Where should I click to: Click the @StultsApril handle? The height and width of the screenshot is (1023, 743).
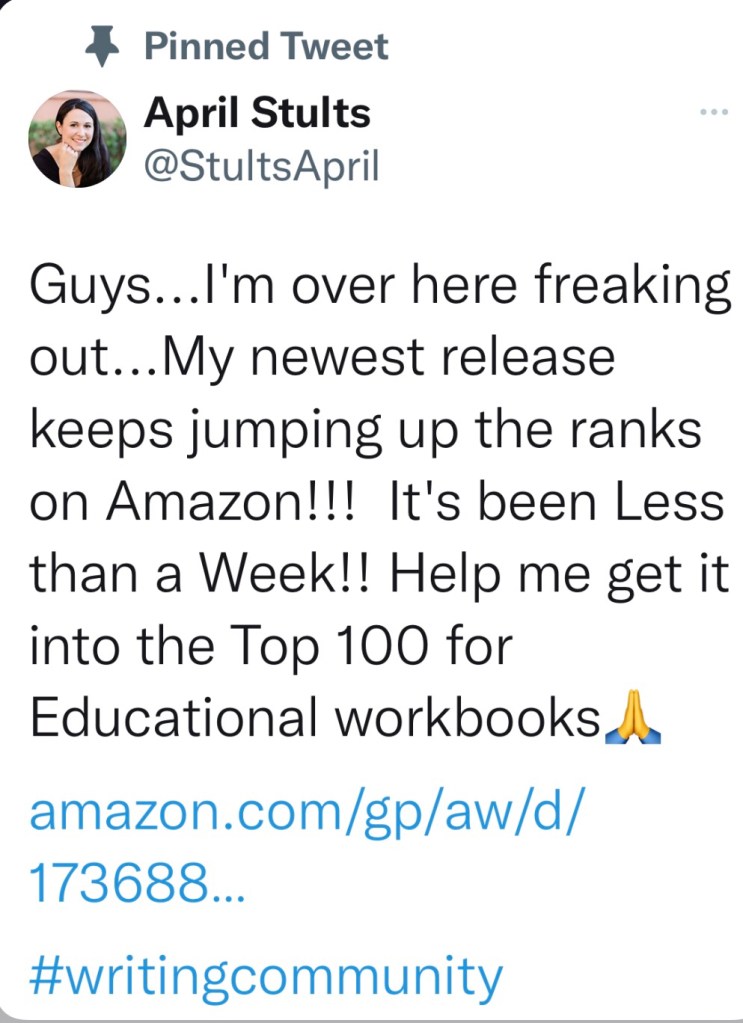point(262,165)
